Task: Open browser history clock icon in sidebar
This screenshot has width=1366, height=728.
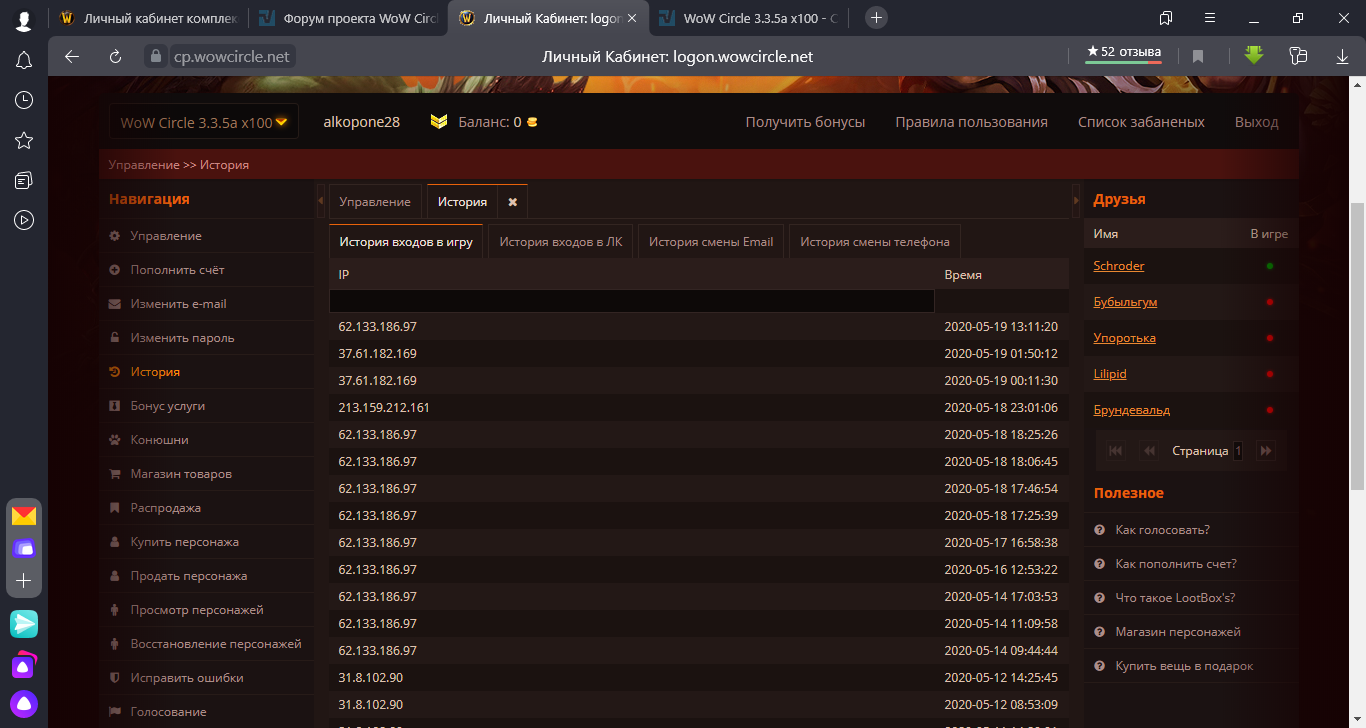Action: 24,100
